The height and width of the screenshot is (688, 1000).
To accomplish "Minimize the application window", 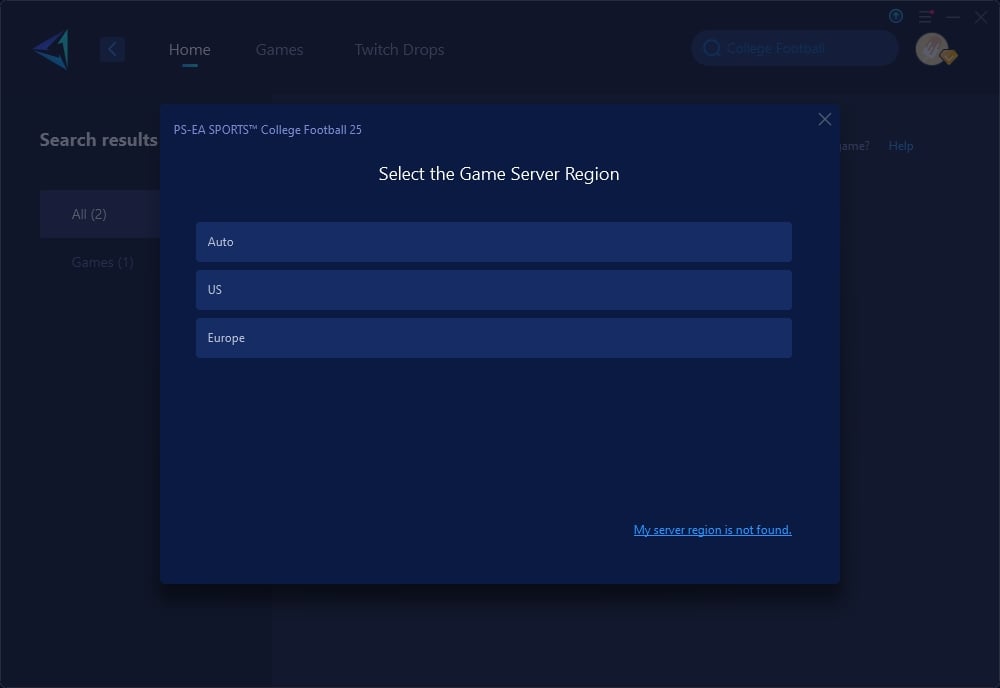I will point(953,17).
